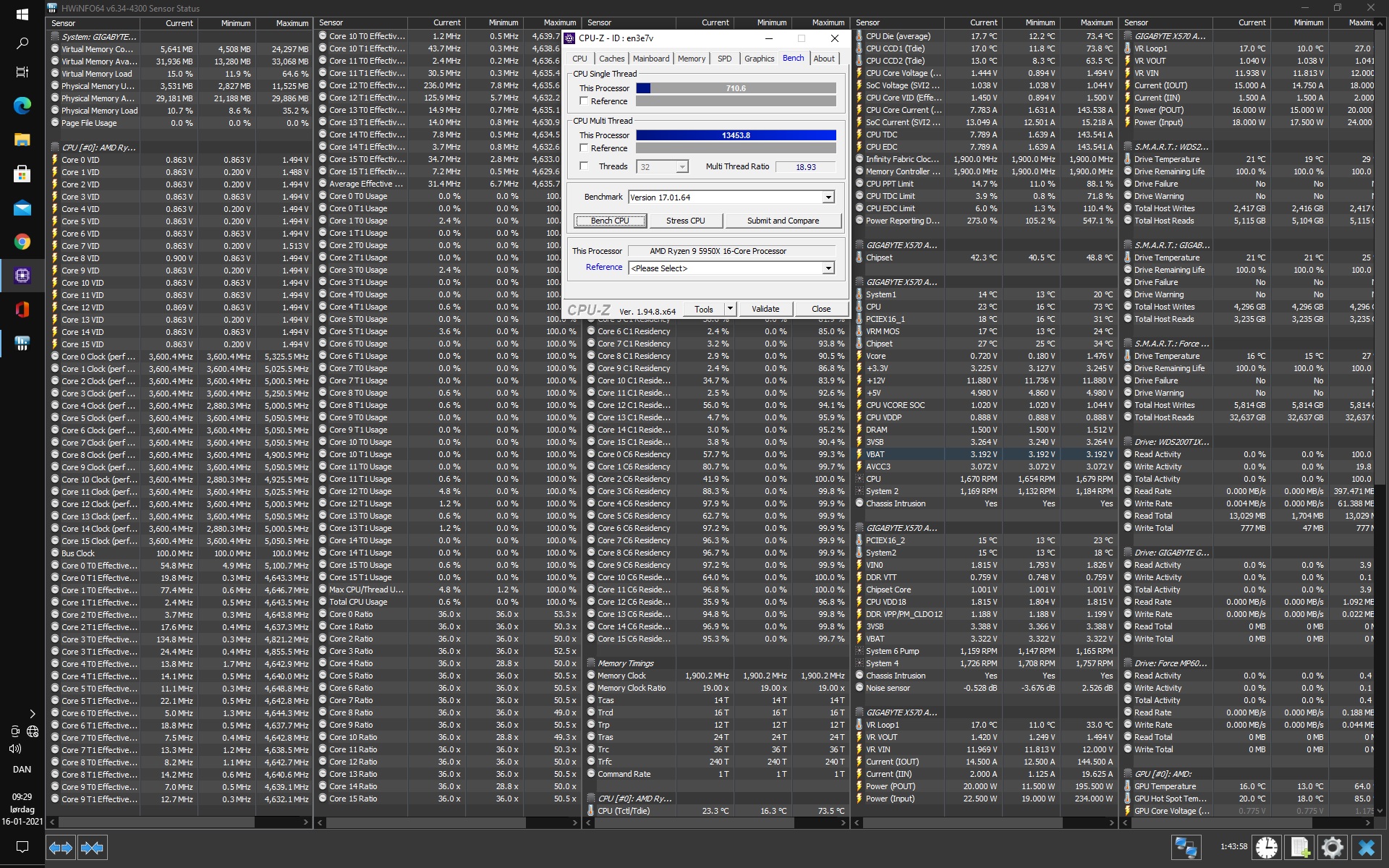
Task: Switch to the CPU tab in CPU-Z
Action: click(580, 59)
